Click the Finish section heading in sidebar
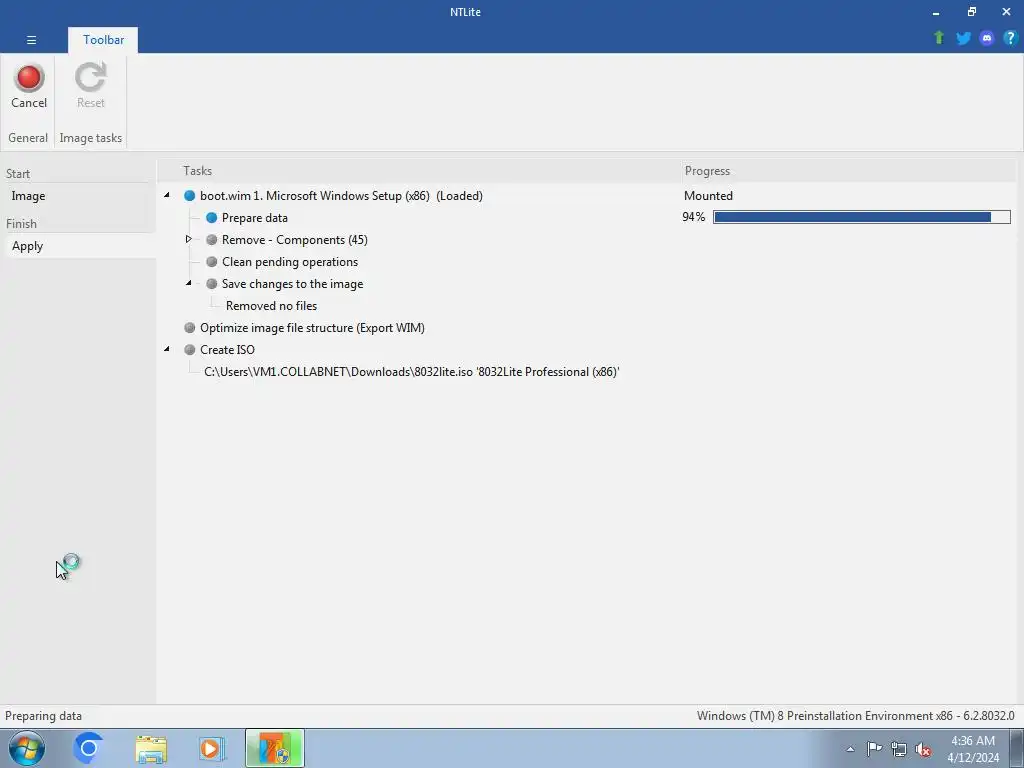1024x768 pixels. (21, 223)
